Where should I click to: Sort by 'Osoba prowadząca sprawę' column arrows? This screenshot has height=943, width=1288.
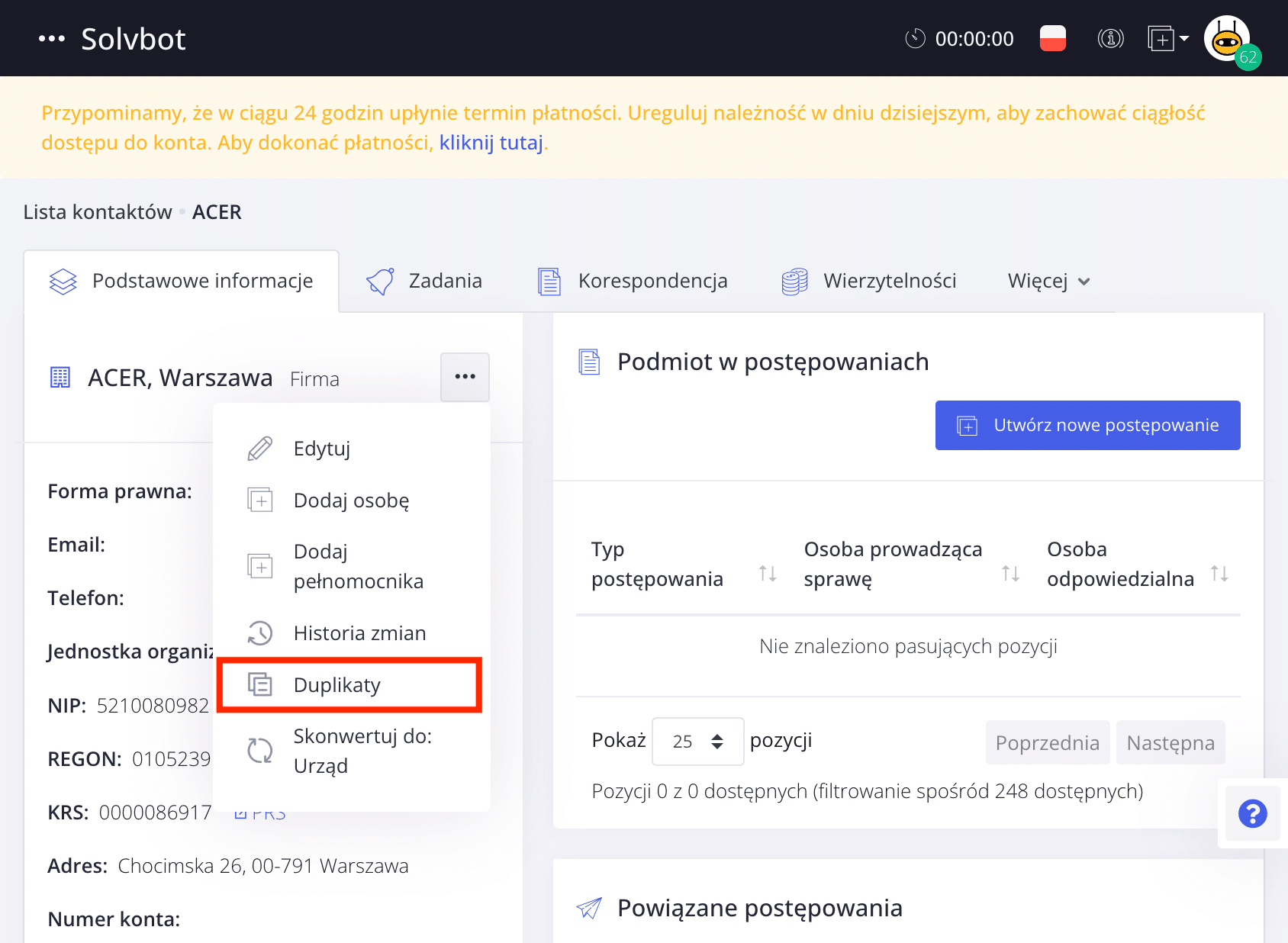(1010, 574)
